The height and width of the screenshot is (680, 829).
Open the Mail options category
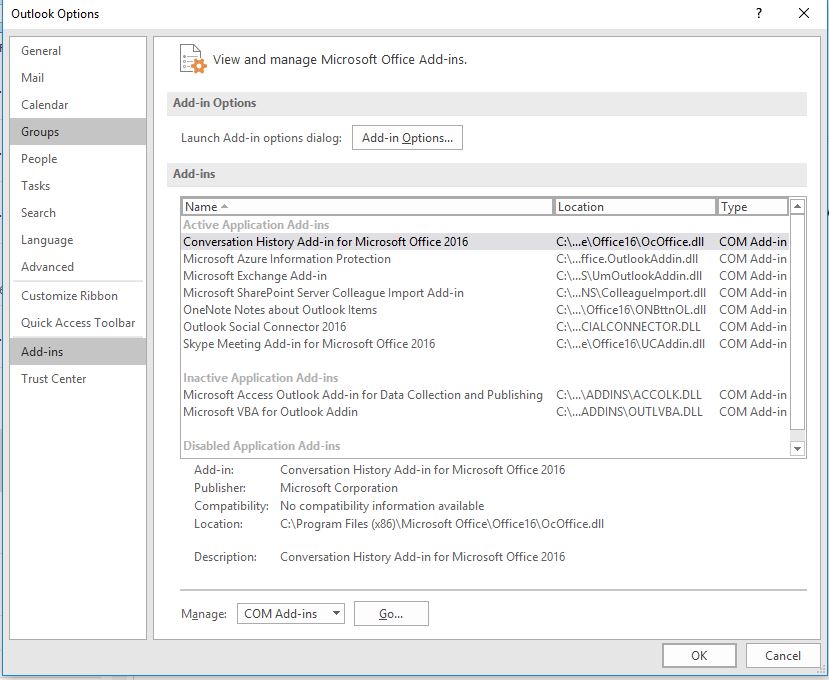tap(78, 78)
